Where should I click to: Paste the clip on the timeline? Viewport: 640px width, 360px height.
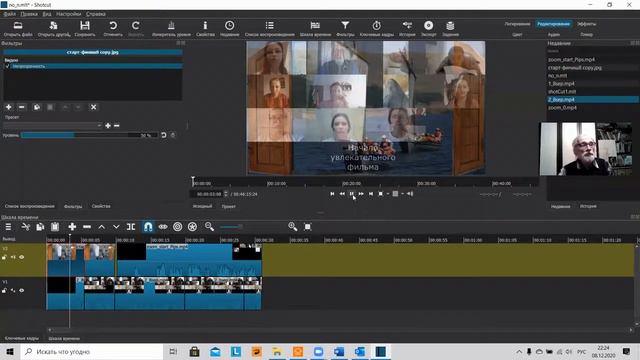point(55,227)
